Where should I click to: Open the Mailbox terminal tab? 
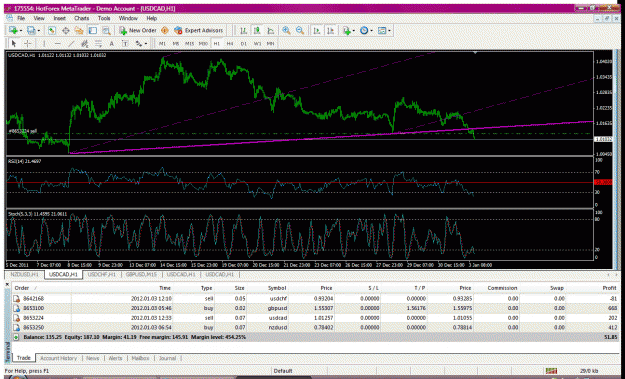(140, 358)
